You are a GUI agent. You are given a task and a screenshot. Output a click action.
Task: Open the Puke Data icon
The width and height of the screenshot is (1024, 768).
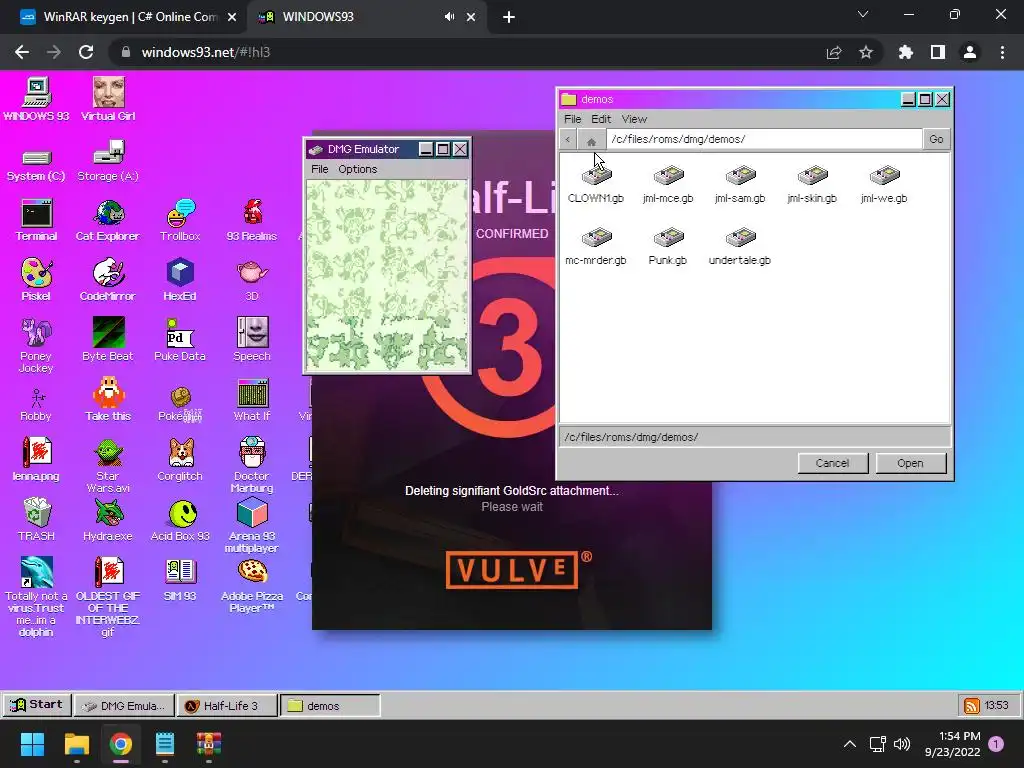click(x=180, y=340)
